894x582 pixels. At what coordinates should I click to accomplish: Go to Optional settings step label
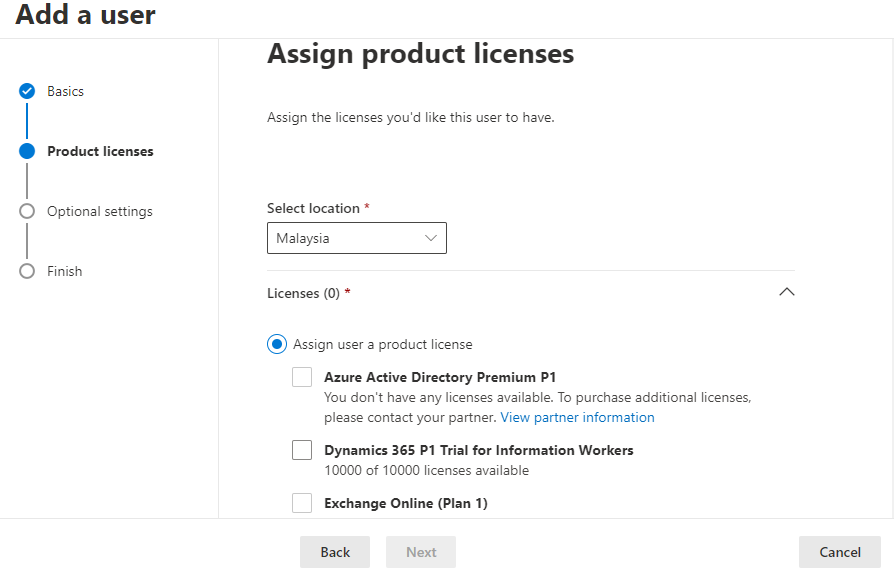click(100, 211)
